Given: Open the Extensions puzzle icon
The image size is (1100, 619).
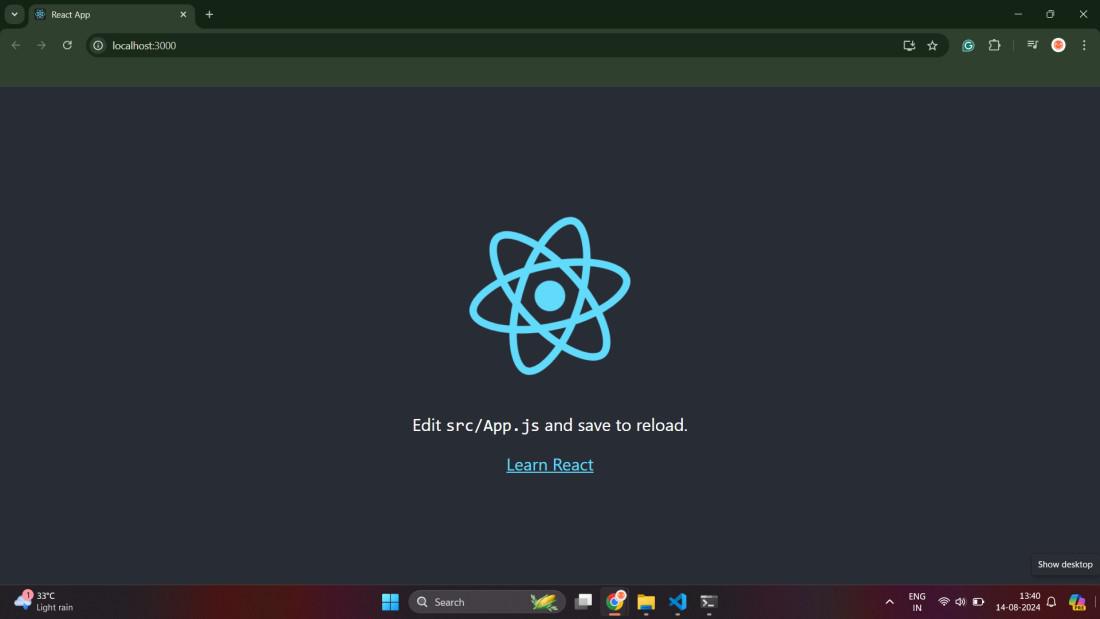Looking at the screenshot, I should 994,46.
